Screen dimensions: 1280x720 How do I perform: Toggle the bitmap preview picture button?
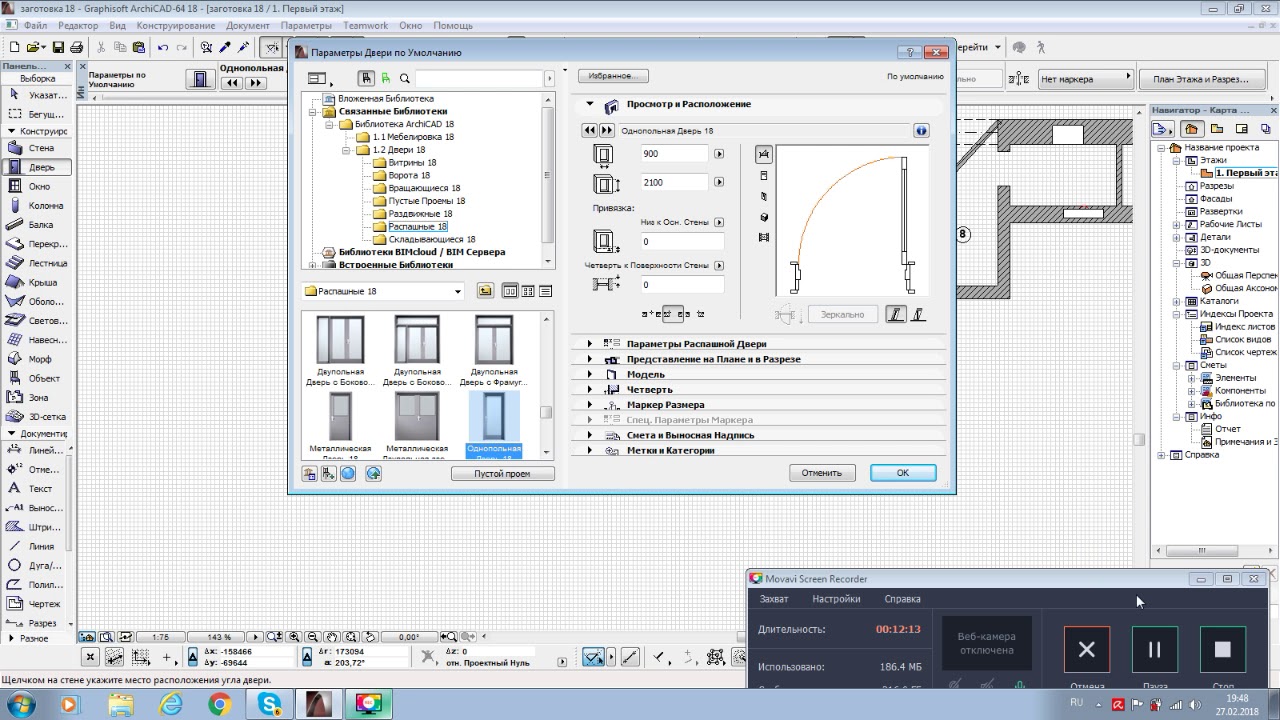764,238
